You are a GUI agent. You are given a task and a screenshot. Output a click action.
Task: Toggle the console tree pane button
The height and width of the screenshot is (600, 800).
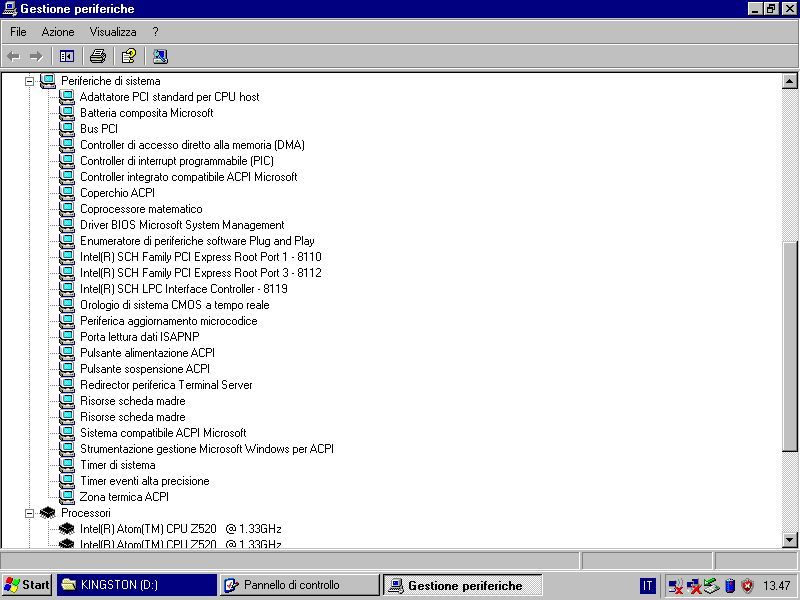[x=66, y=56]
